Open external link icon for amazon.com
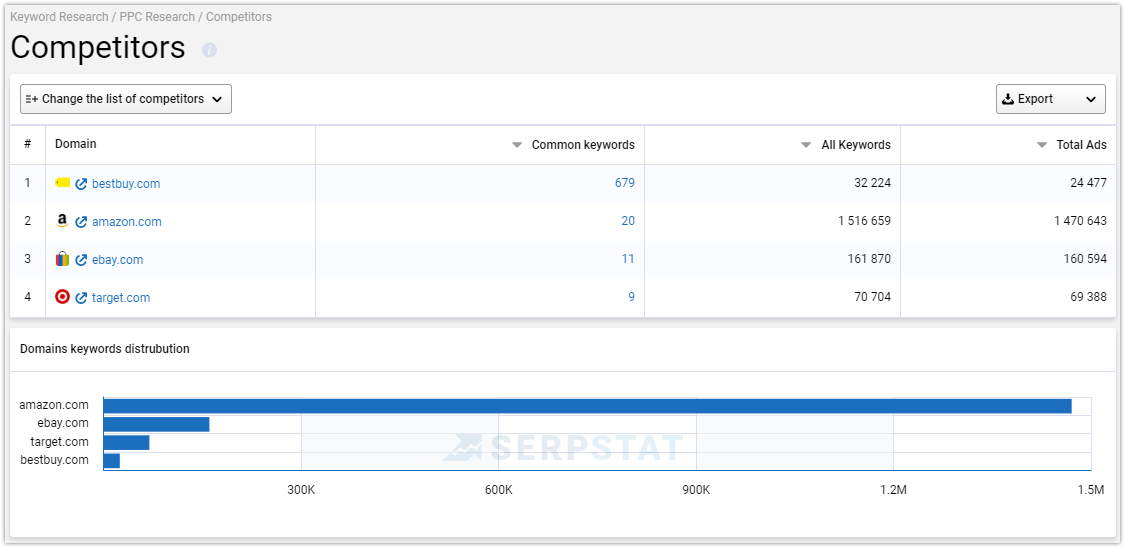 [81, 222]
